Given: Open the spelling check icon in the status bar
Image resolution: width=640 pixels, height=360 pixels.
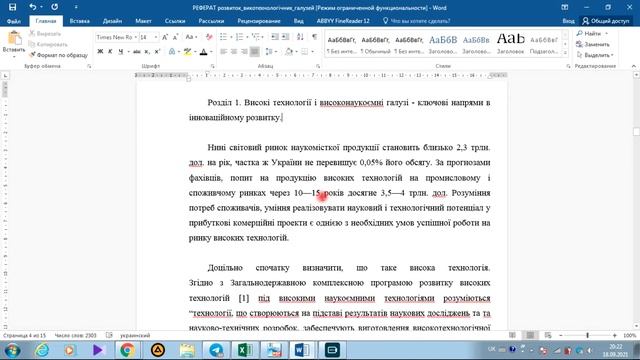Looking at the screenshot, I should tap(109, 335).
